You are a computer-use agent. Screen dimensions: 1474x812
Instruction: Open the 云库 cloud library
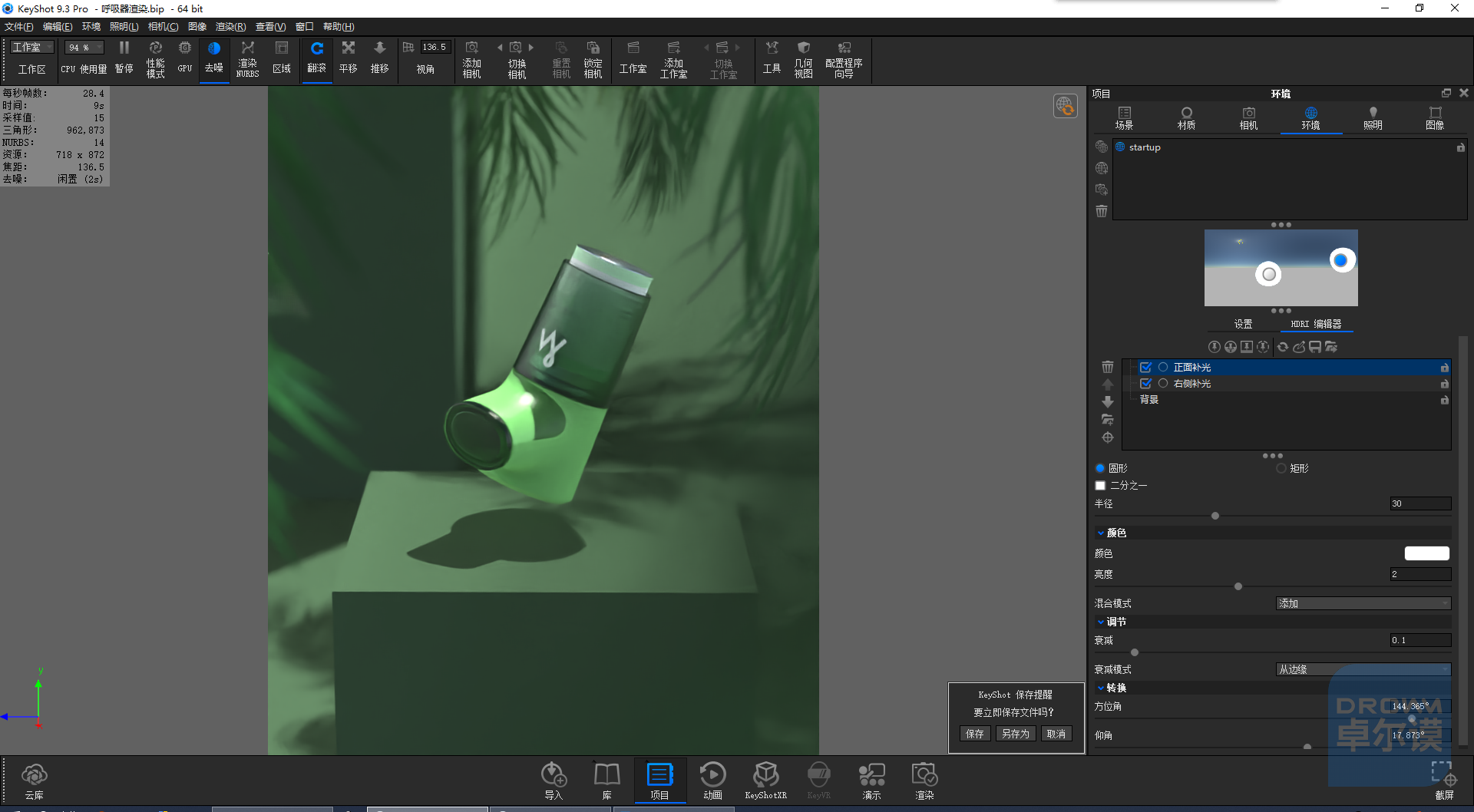tap(35, 781)
